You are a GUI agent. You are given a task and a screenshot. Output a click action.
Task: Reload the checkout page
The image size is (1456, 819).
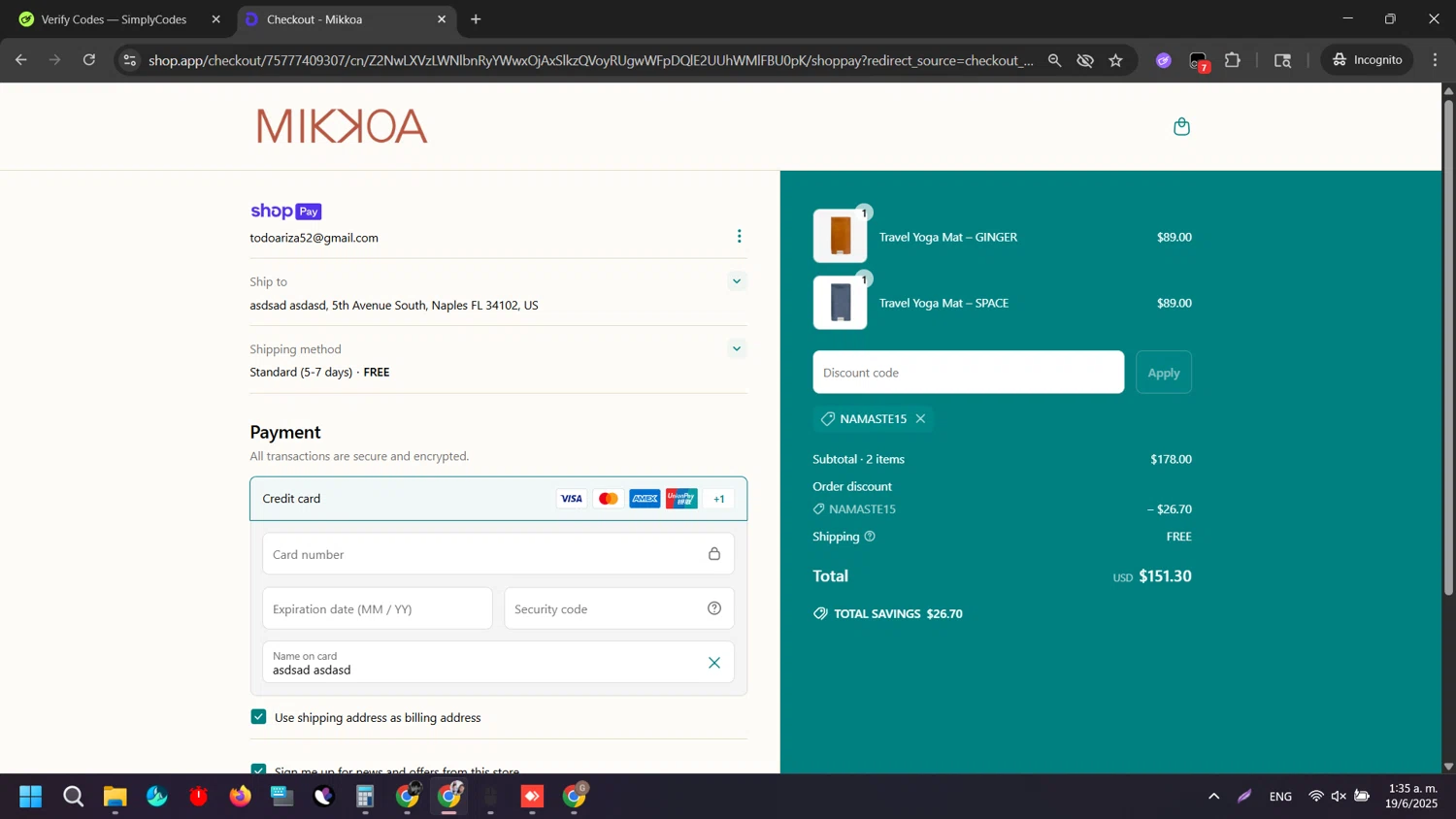(89, 60)
